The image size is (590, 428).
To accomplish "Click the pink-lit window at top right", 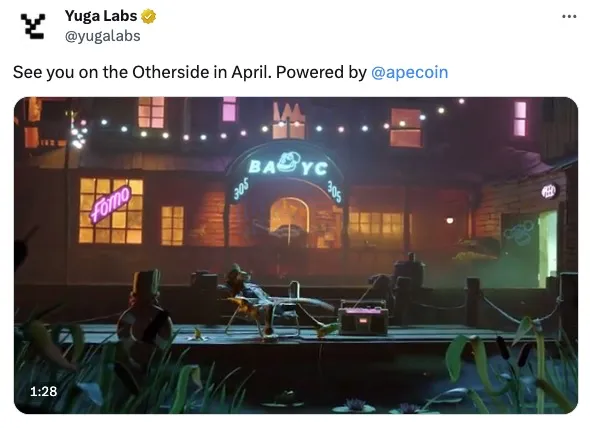I will point(520,119).
